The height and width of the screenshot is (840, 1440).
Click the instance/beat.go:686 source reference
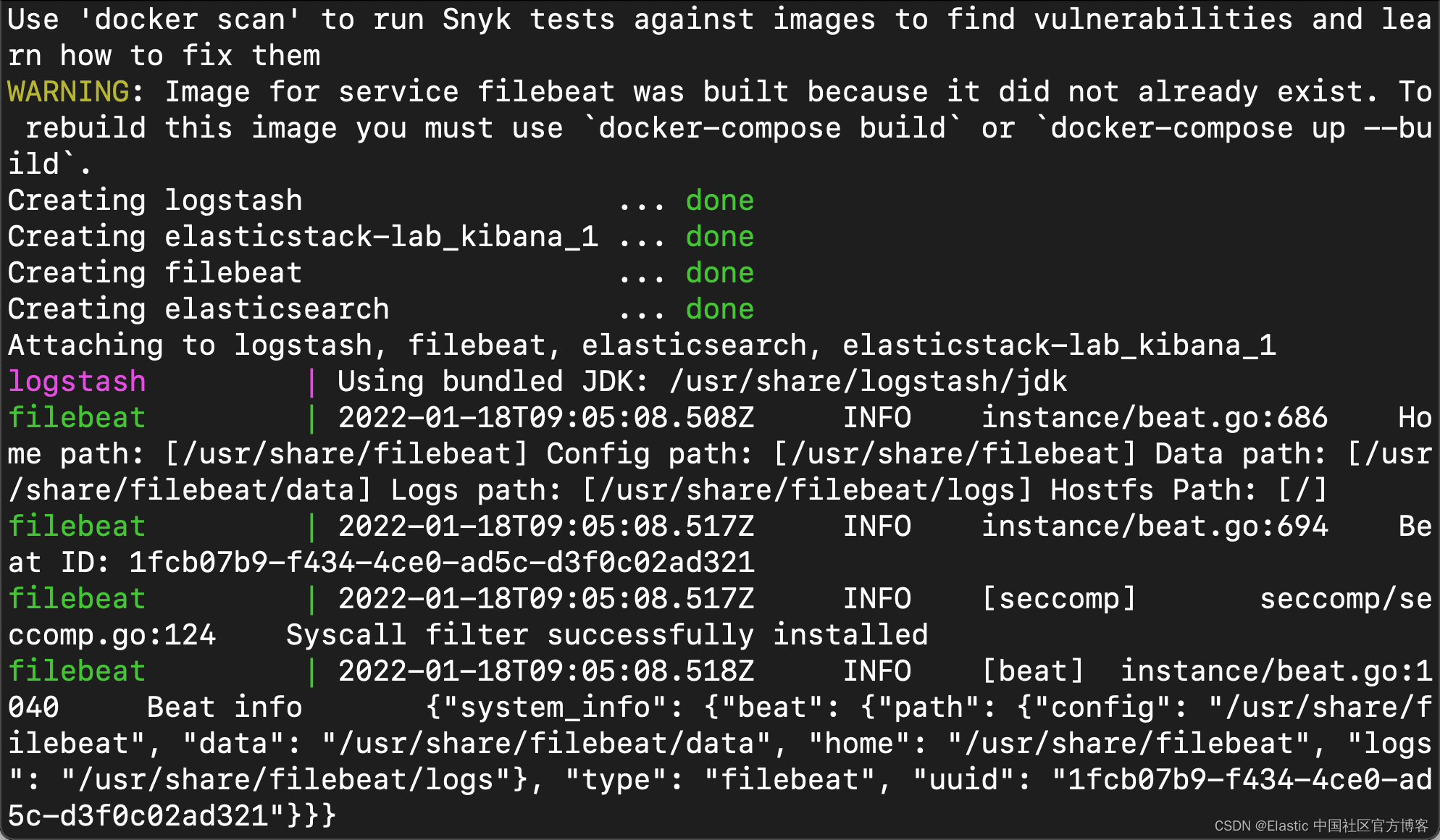(x=1155, y=418)
